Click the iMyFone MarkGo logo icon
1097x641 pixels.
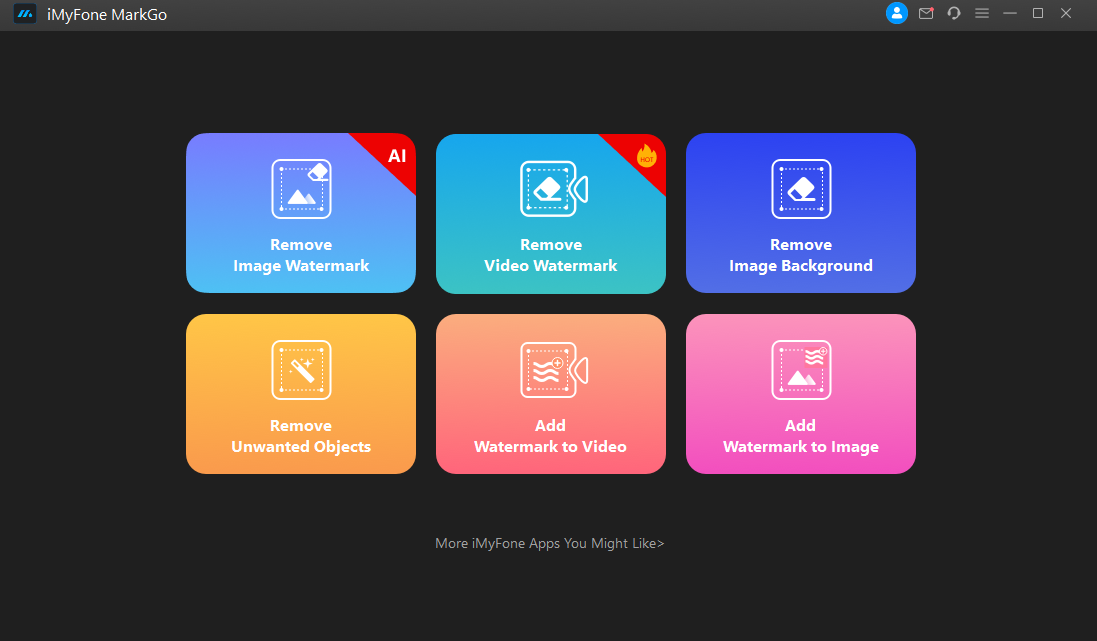click(25, 14)
